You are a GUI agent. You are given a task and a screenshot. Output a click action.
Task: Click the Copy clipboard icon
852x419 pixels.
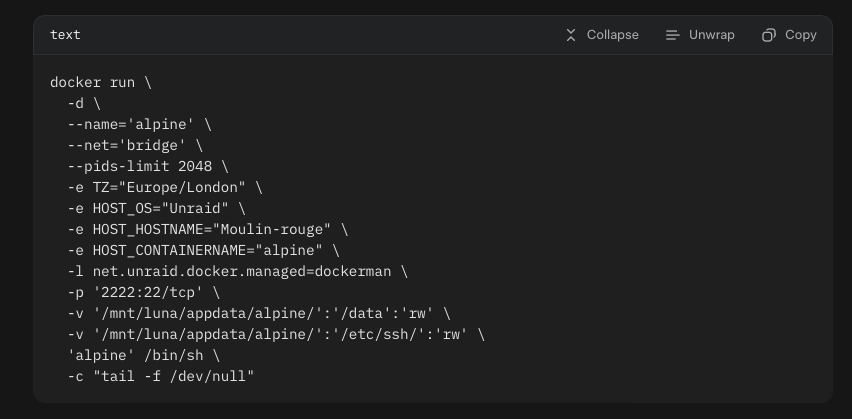pos(769,35)
